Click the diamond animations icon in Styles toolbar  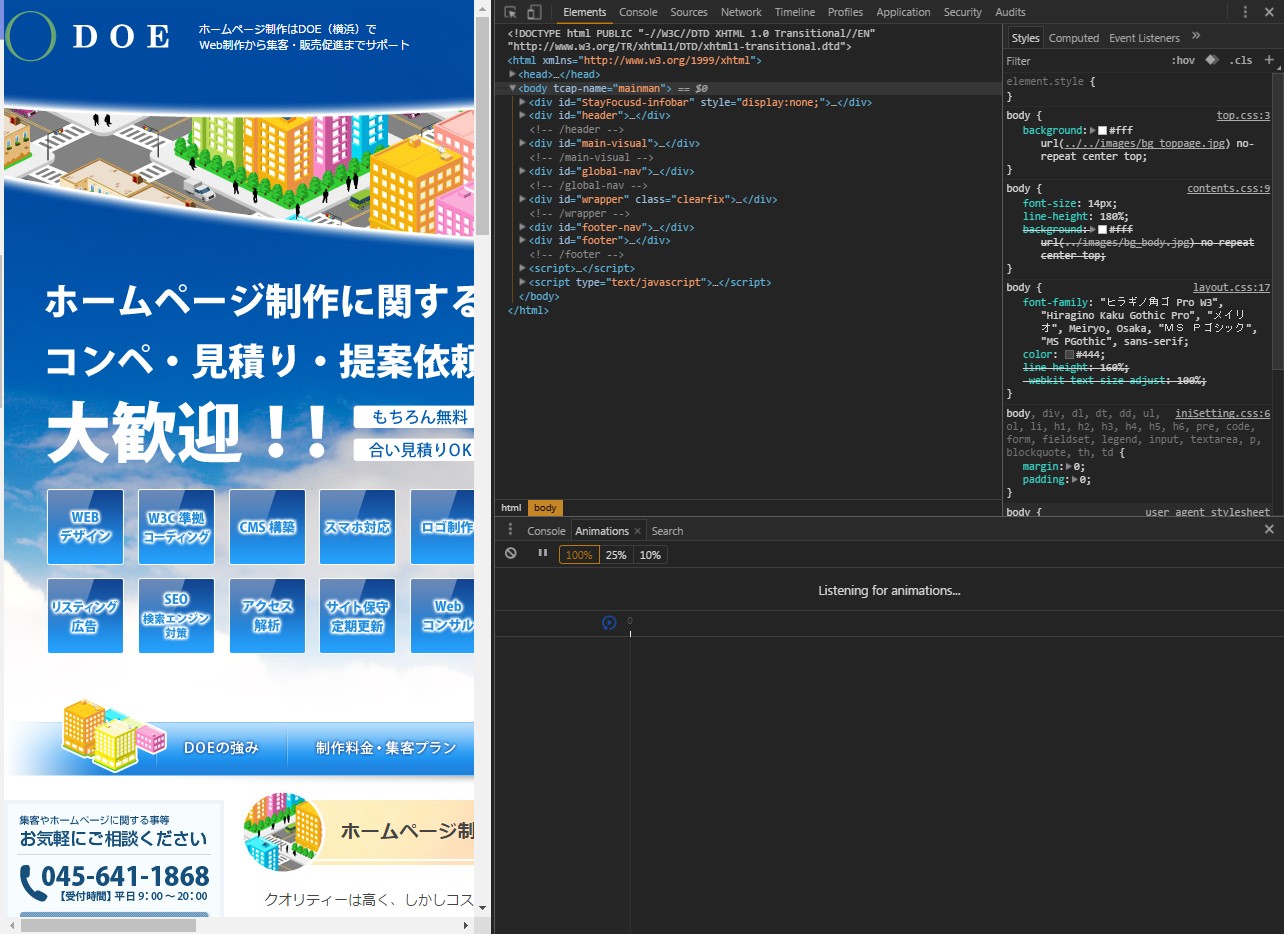point(1212,60)
